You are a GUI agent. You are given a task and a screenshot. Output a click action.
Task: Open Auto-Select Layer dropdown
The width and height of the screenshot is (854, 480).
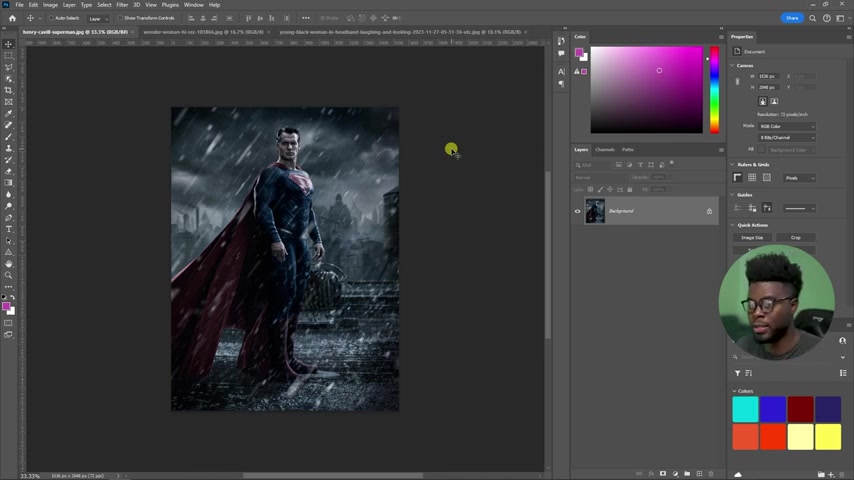point(99,19)
